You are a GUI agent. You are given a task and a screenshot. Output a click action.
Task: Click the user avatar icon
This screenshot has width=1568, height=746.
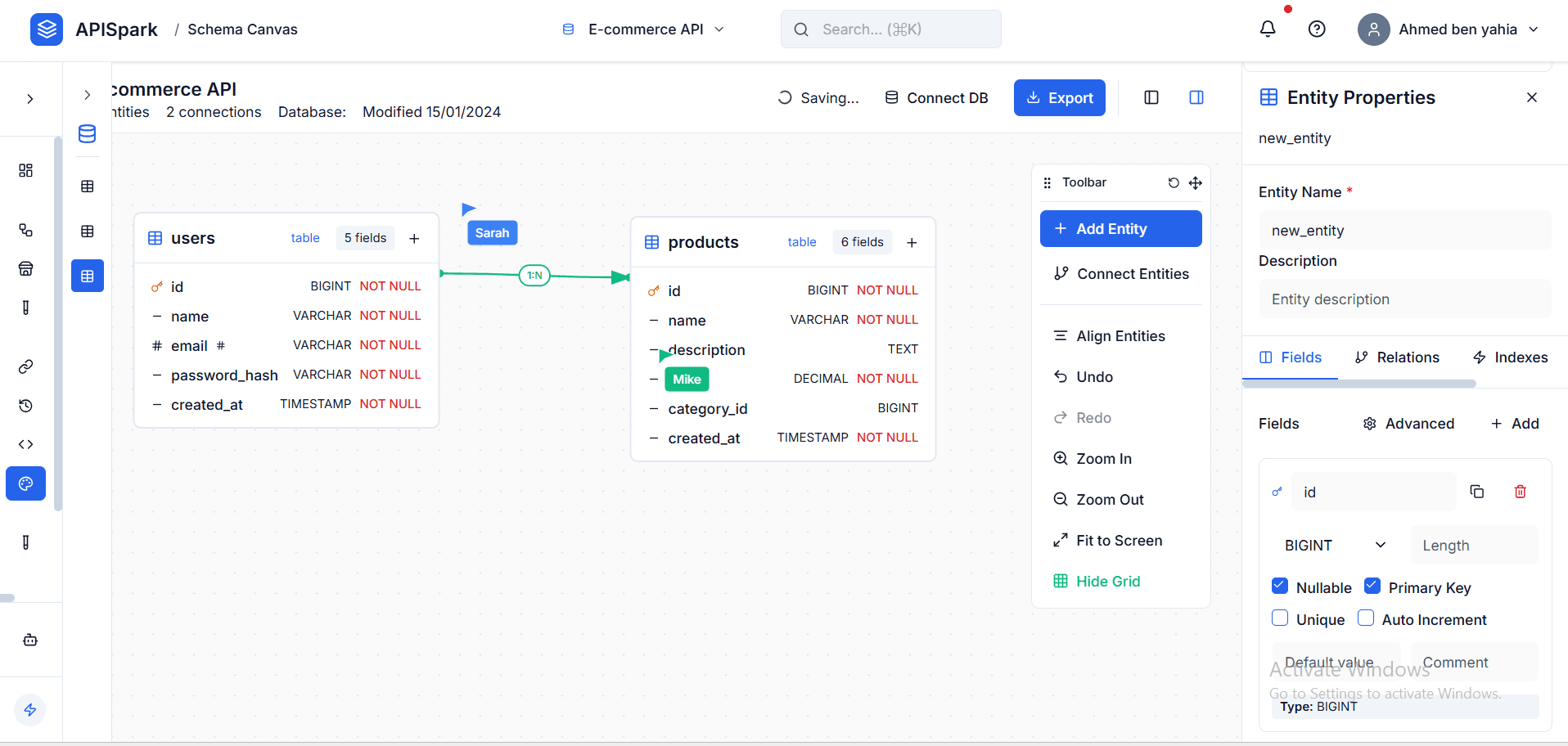point(1374,29)
